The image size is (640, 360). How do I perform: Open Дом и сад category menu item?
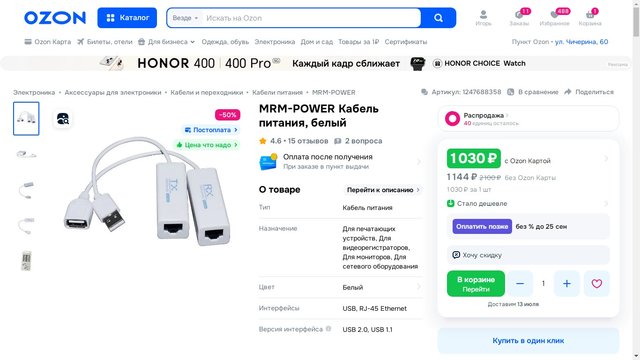(x=317, y=42)
